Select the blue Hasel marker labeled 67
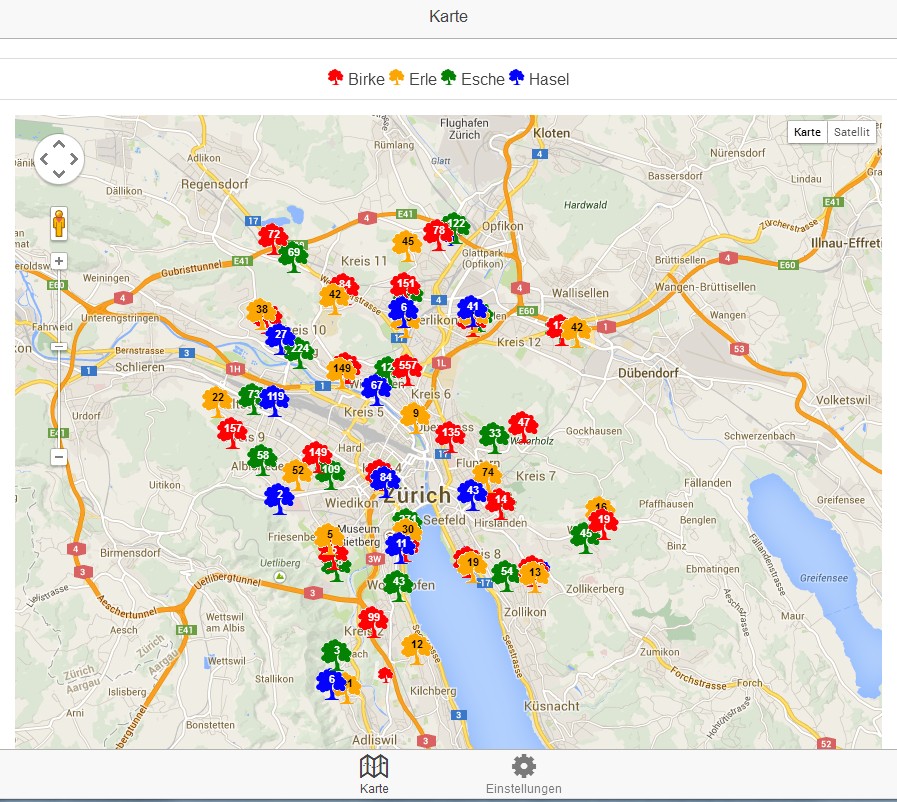Image resolution: width=897 pixels, height=802 pixels. [376, 389]
